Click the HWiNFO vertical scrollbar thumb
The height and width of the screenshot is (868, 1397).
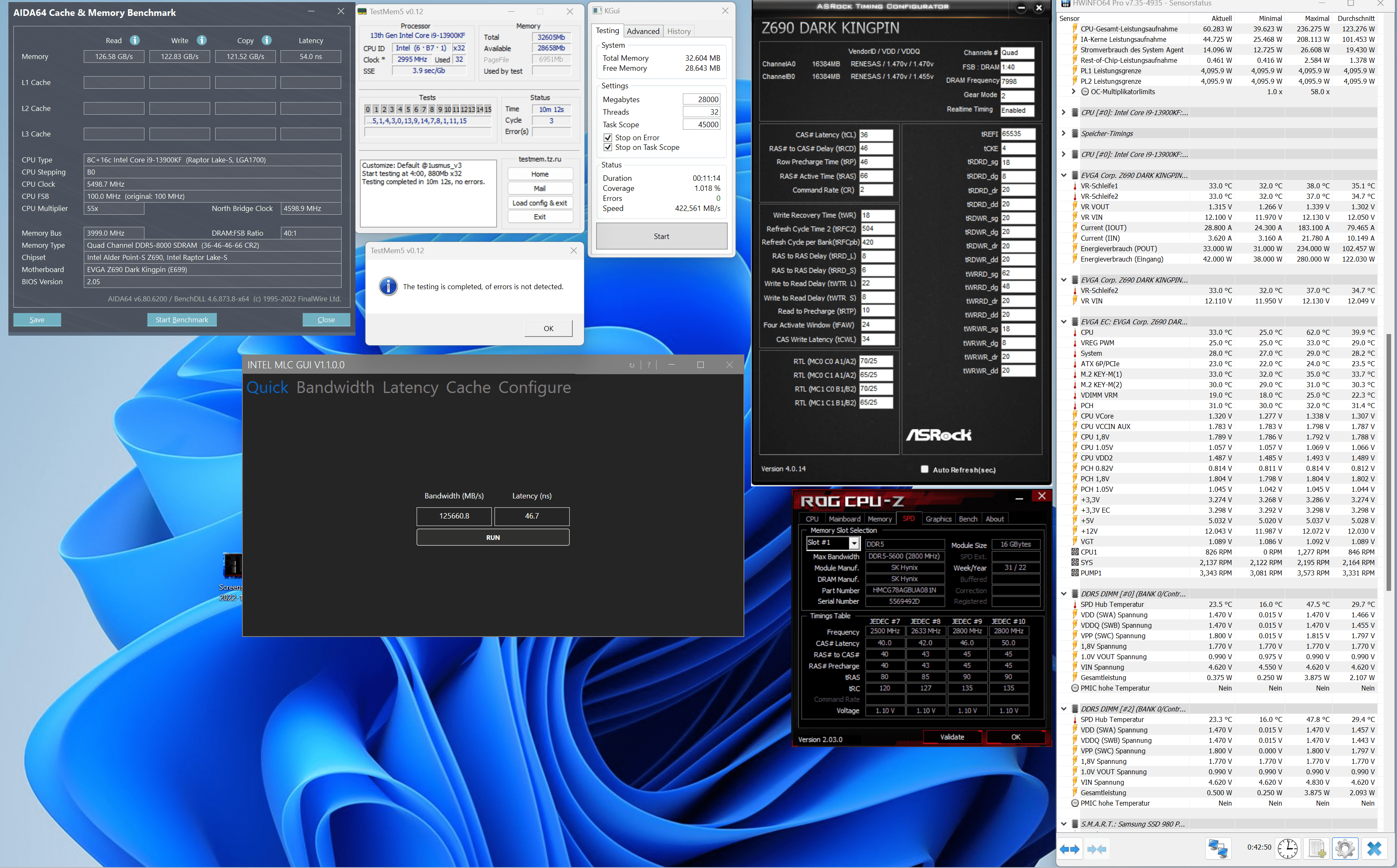click(x=1389, y=462)
